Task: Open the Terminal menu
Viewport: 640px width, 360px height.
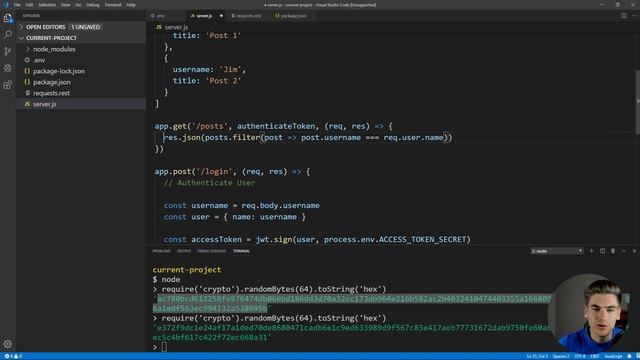Action: pyautogui.click(x=113, y=5)
